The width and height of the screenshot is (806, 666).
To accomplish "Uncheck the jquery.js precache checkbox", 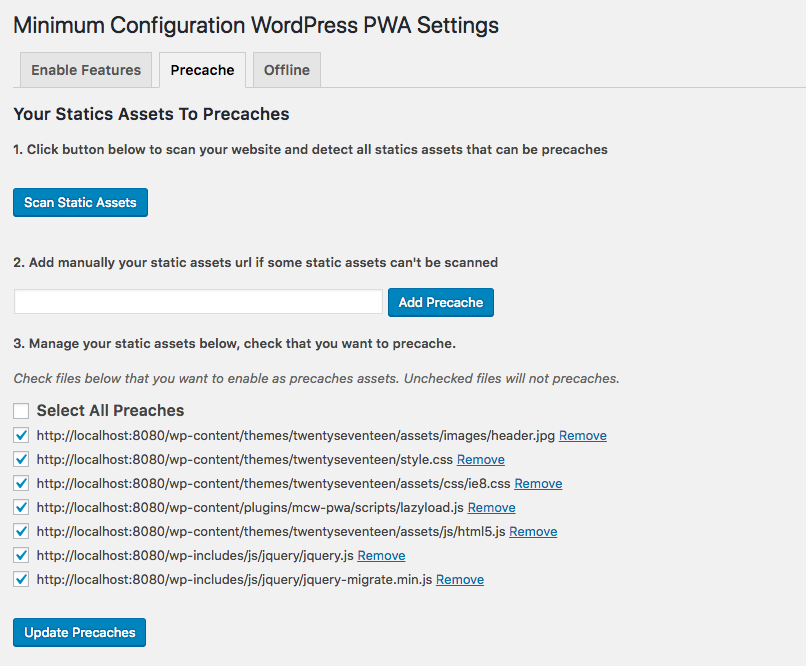I will click(x=21, y=555).
